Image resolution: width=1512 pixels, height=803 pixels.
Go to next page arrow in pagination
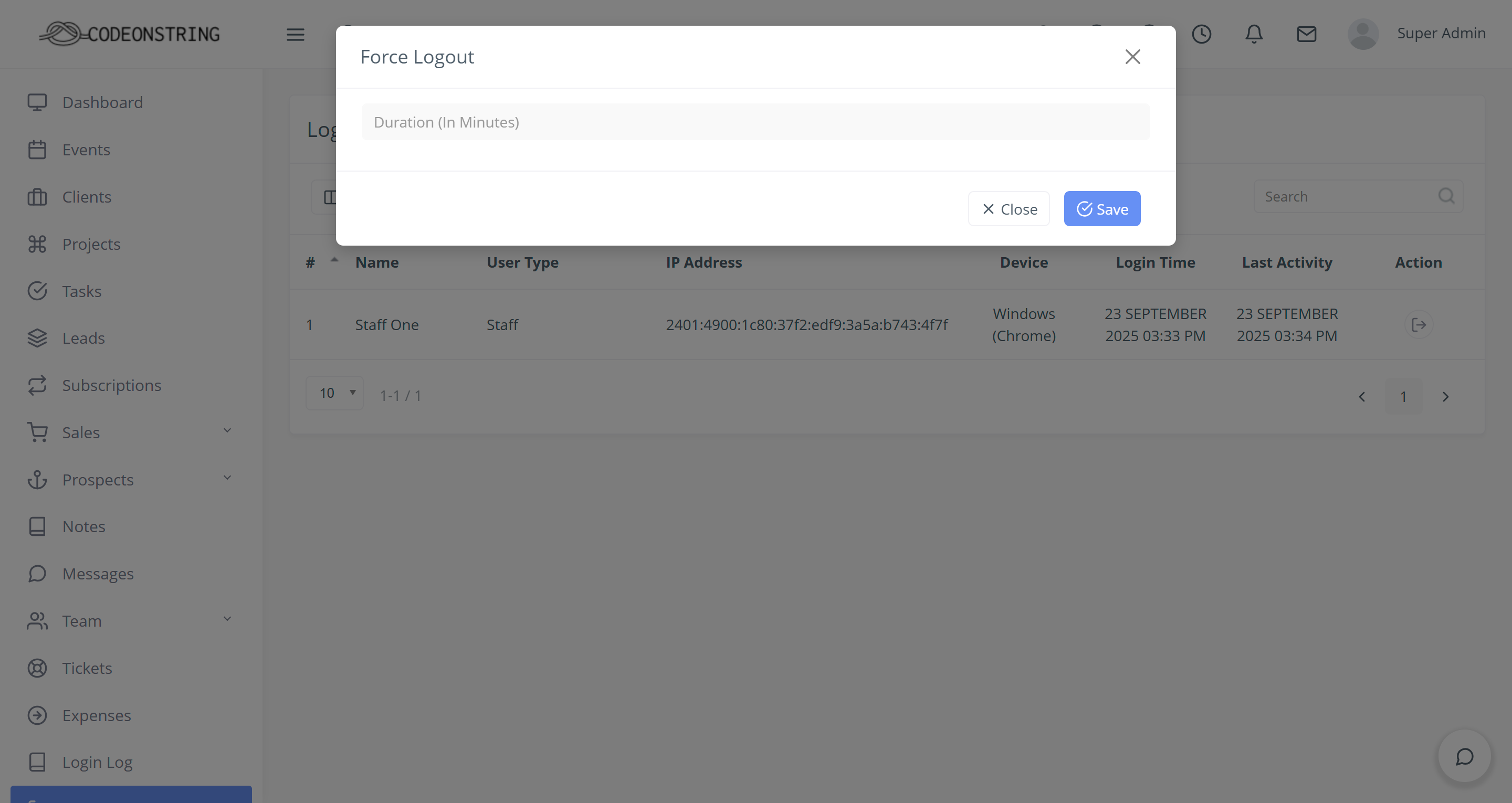(1445, 397)
